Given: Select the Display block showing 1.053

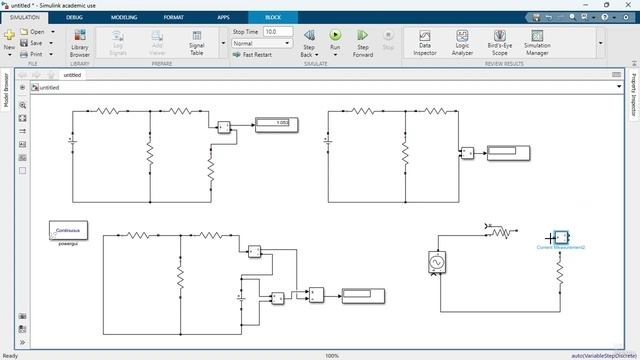Looking at the screenshot, I should 277,125.
